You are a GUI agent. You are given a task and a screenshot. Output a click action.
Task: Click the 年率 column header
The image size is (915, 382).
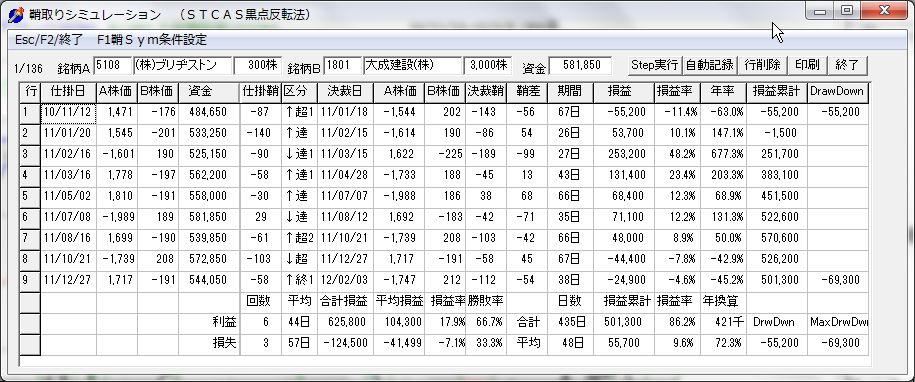723,92
